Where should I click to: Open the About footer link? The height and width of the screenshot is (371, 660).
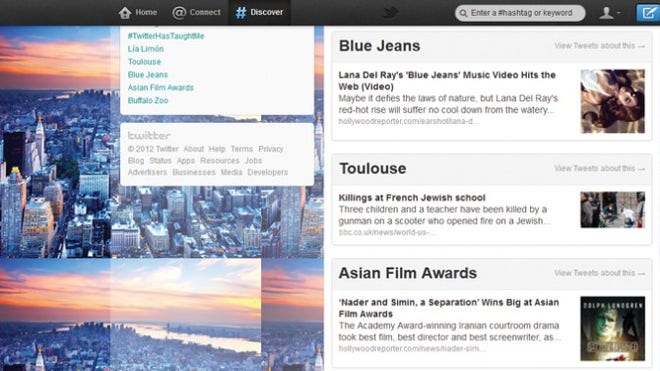pyautogui.click(x=194, y=149)
